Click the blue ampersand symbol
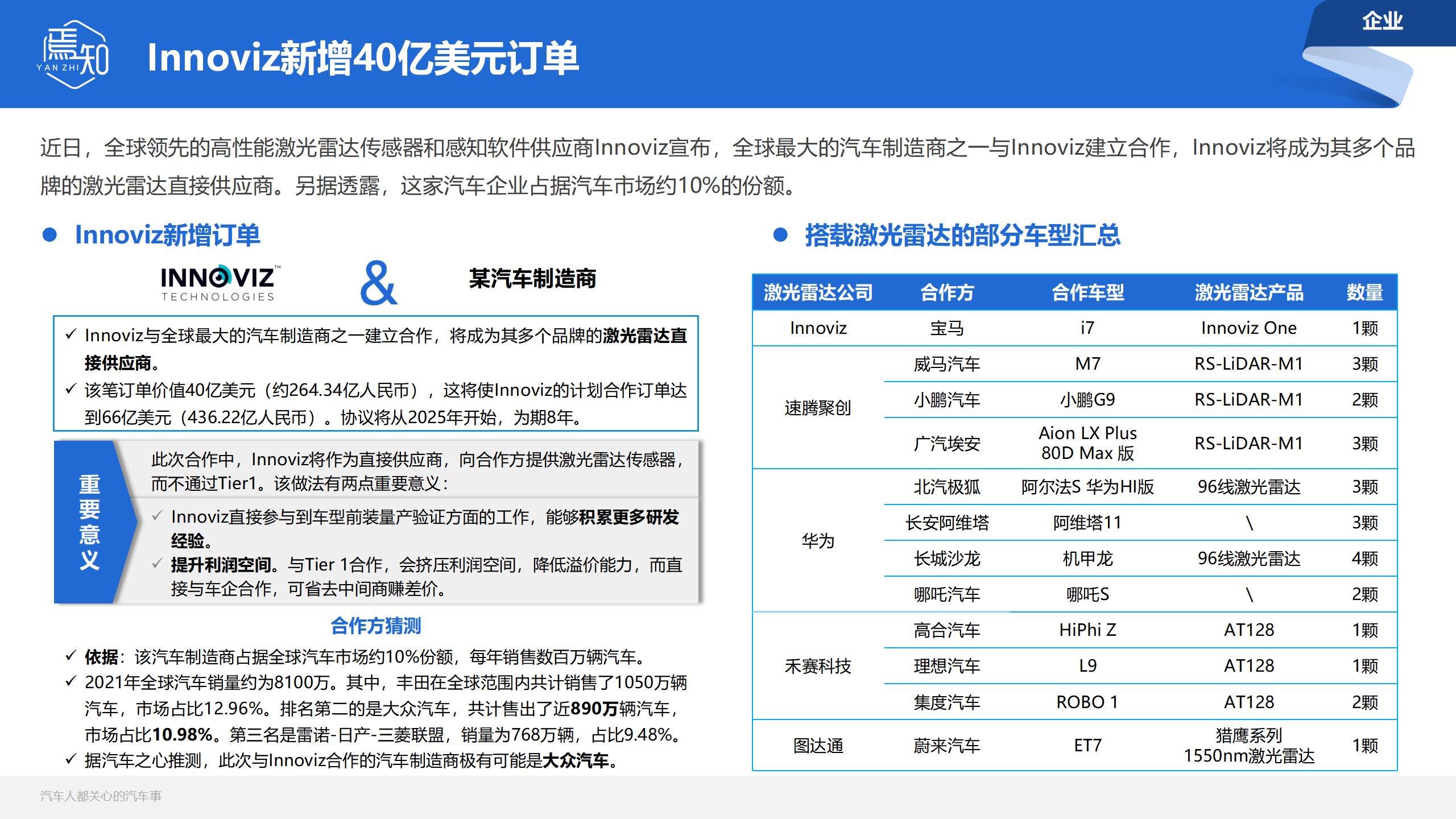Viewport: 1456px width, 819px height. point(378,283)
